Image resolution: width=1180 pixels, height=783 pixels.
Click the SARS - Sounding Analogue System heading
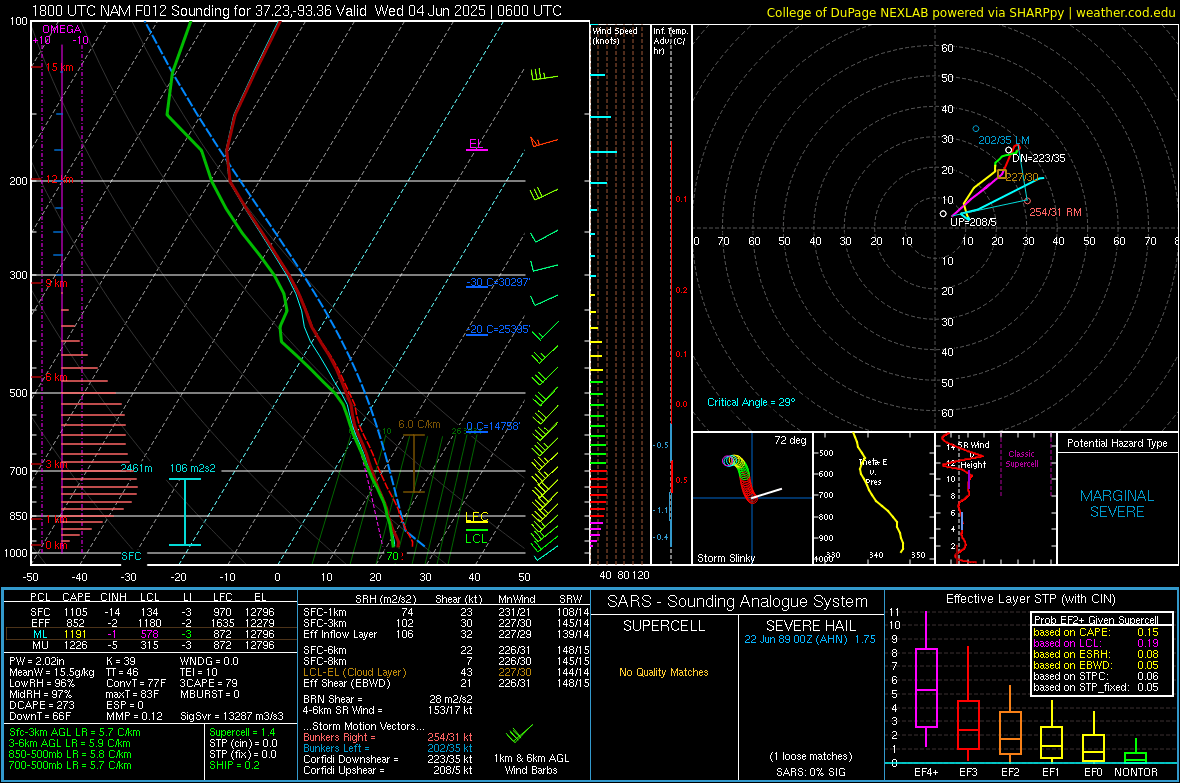coord(738,602)
